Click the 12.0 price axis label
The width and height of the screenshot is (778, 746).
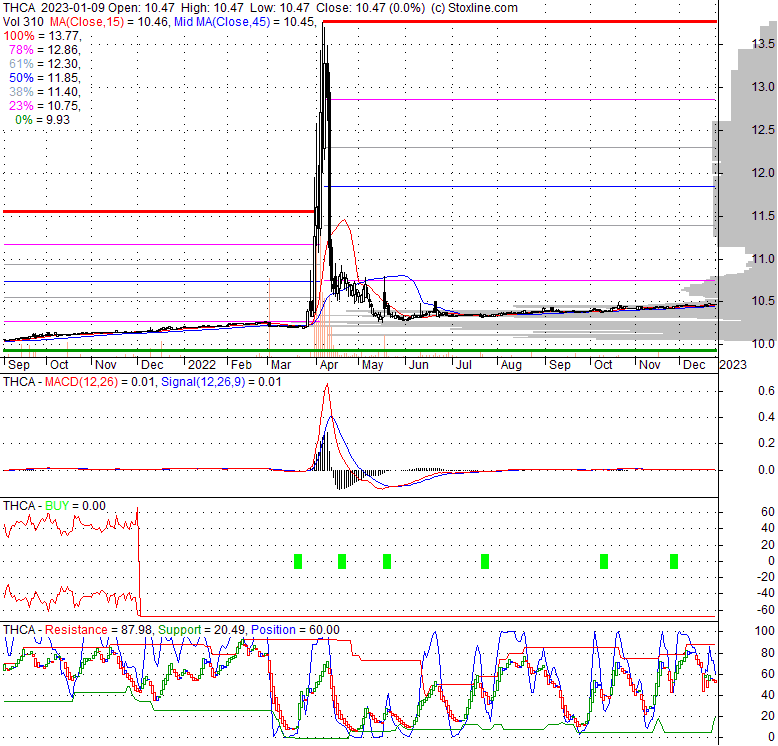pyautogui.click(x=763, y=173)
